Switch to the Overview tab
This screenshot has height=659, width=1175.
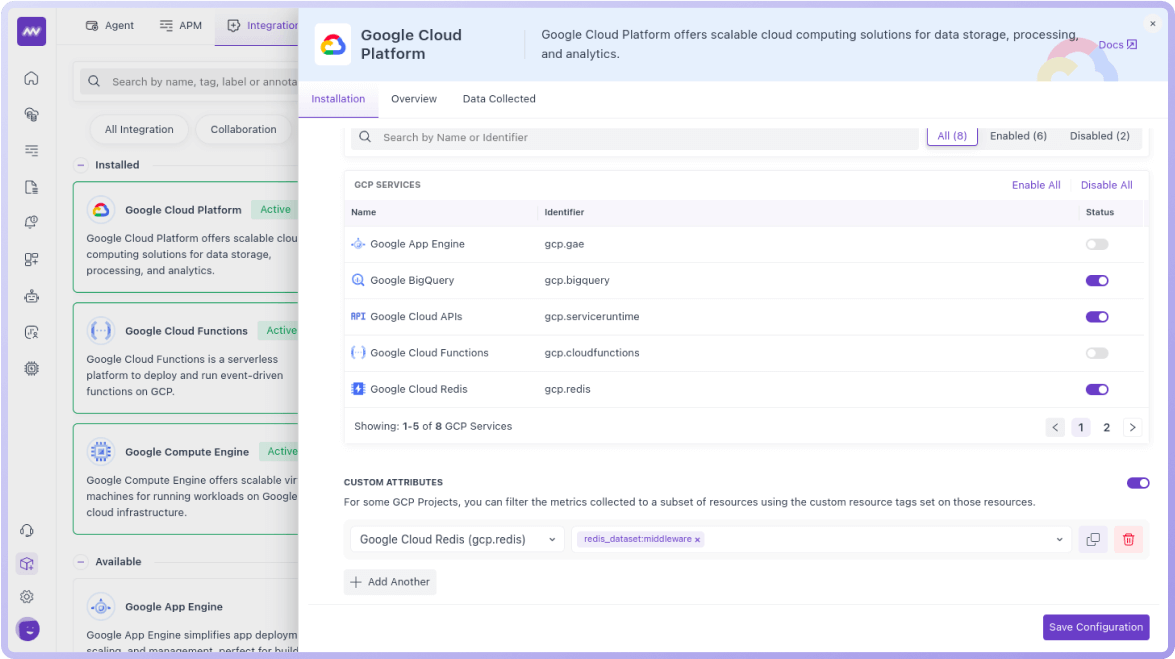click(x=414, y=99)
